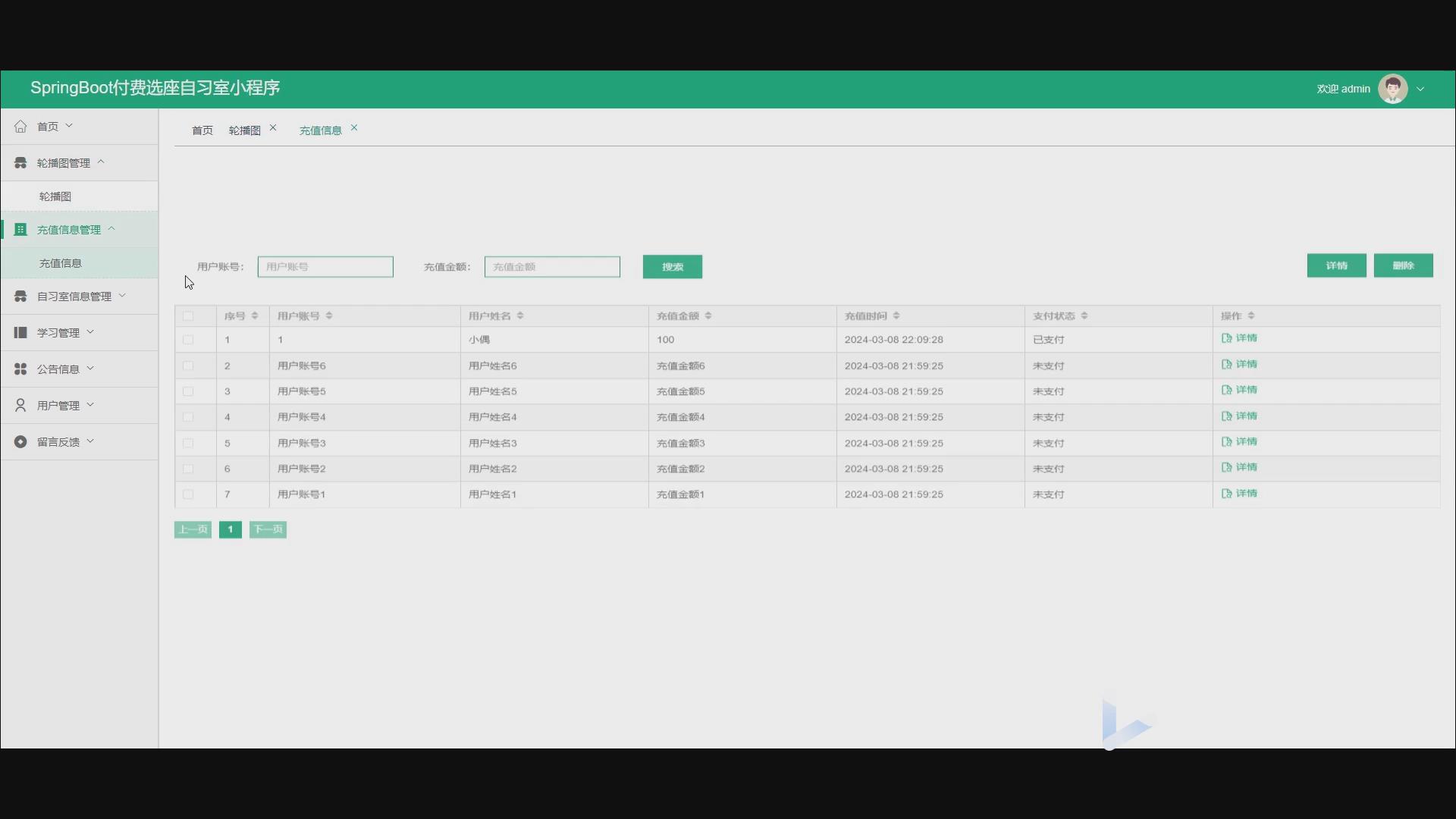This screenshot has height=819, width=1456.
Task: Click the 自习室信息管理 sidebar icon
Action: pos(20,297)
